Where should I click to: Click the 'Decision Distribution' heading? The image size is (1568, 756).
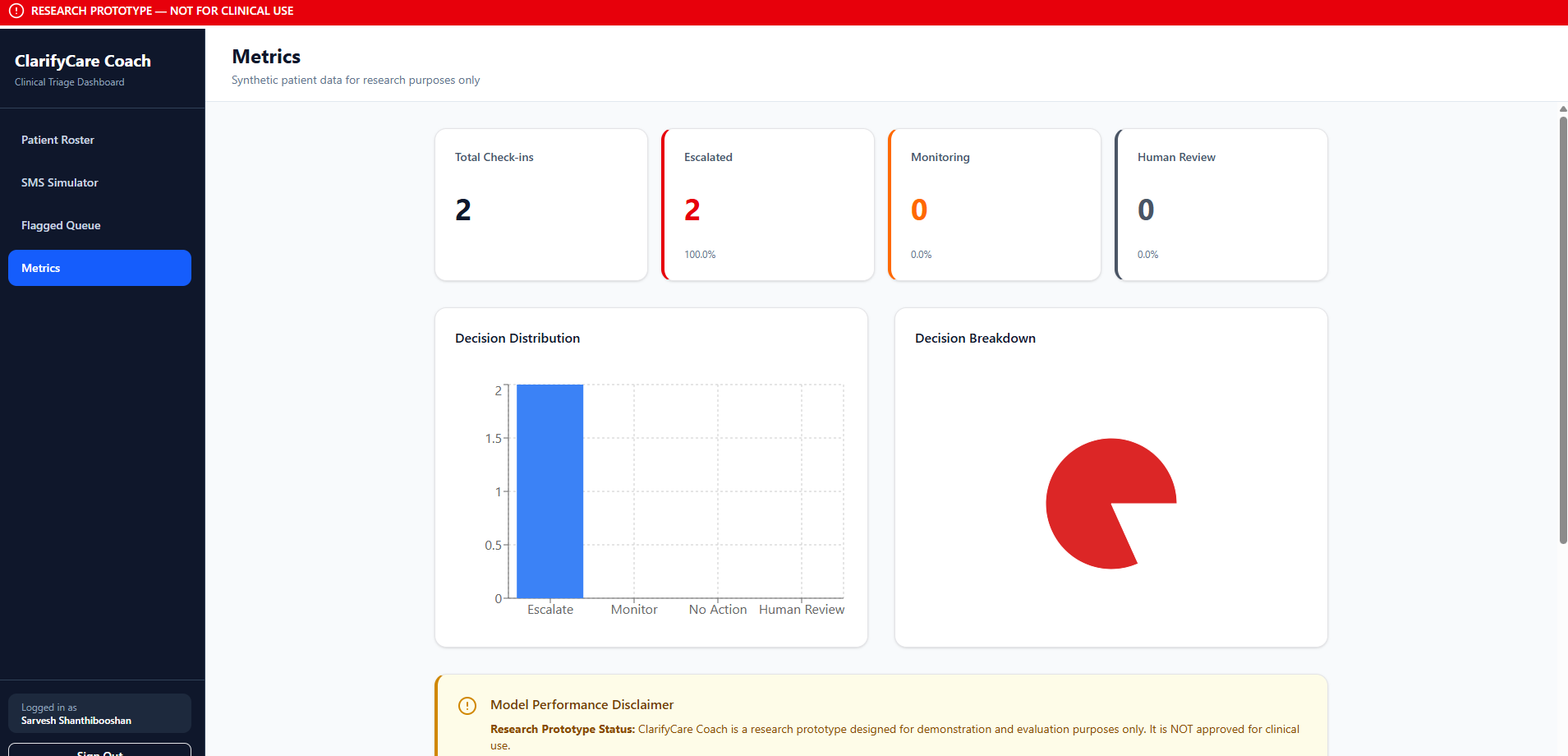pos(517,339)
